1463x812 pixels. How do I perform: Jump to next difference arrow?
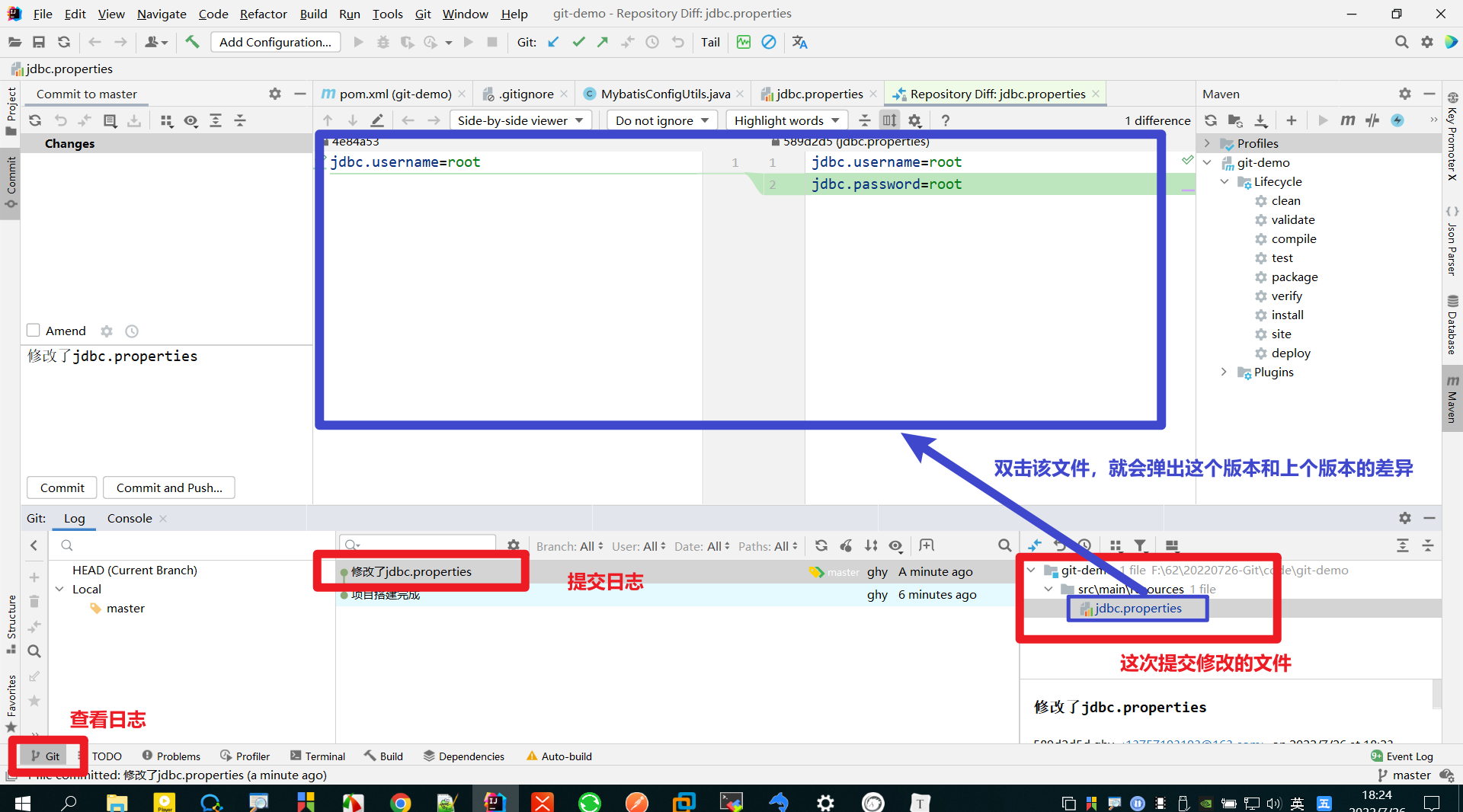tap(353, 121)
